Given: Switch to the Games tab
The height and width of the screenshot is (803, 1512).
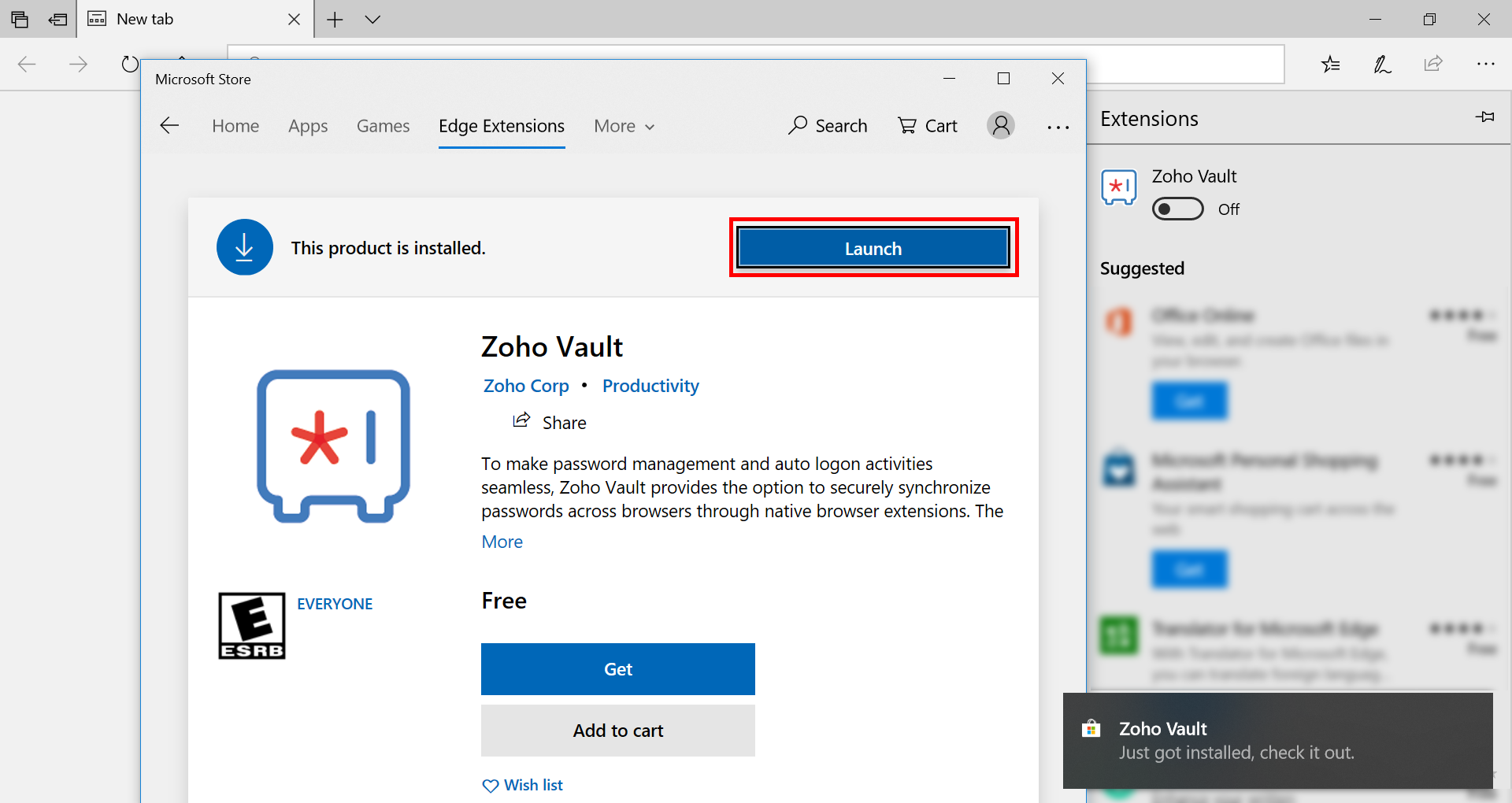Looking at the screenshot, I should pyautogui.click(x=383, y=126).
